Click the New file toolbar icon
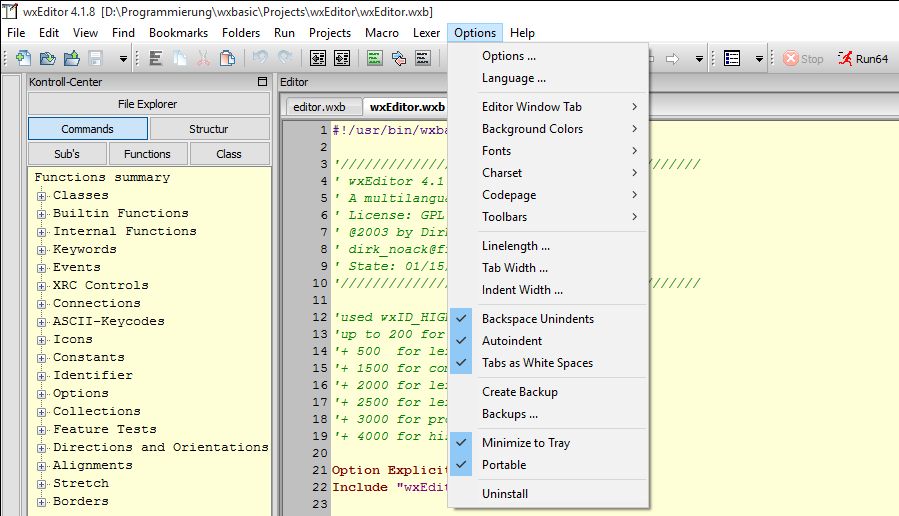The width and height of the screenshot is (899, 516). coord(24,59)
